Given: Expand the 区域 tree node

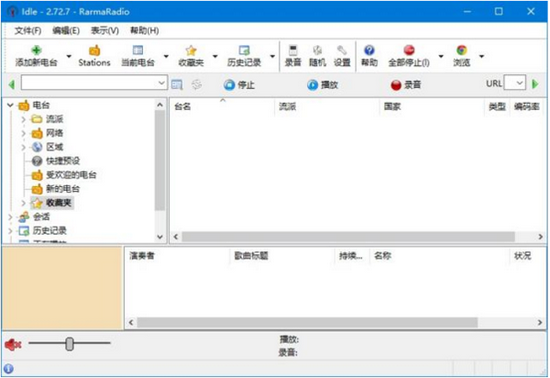Looking at the screenshot, I should (23, 147).
